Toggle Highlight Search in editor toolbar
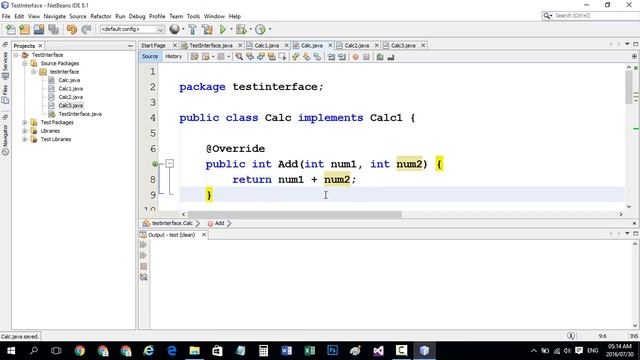 point(271,57)
